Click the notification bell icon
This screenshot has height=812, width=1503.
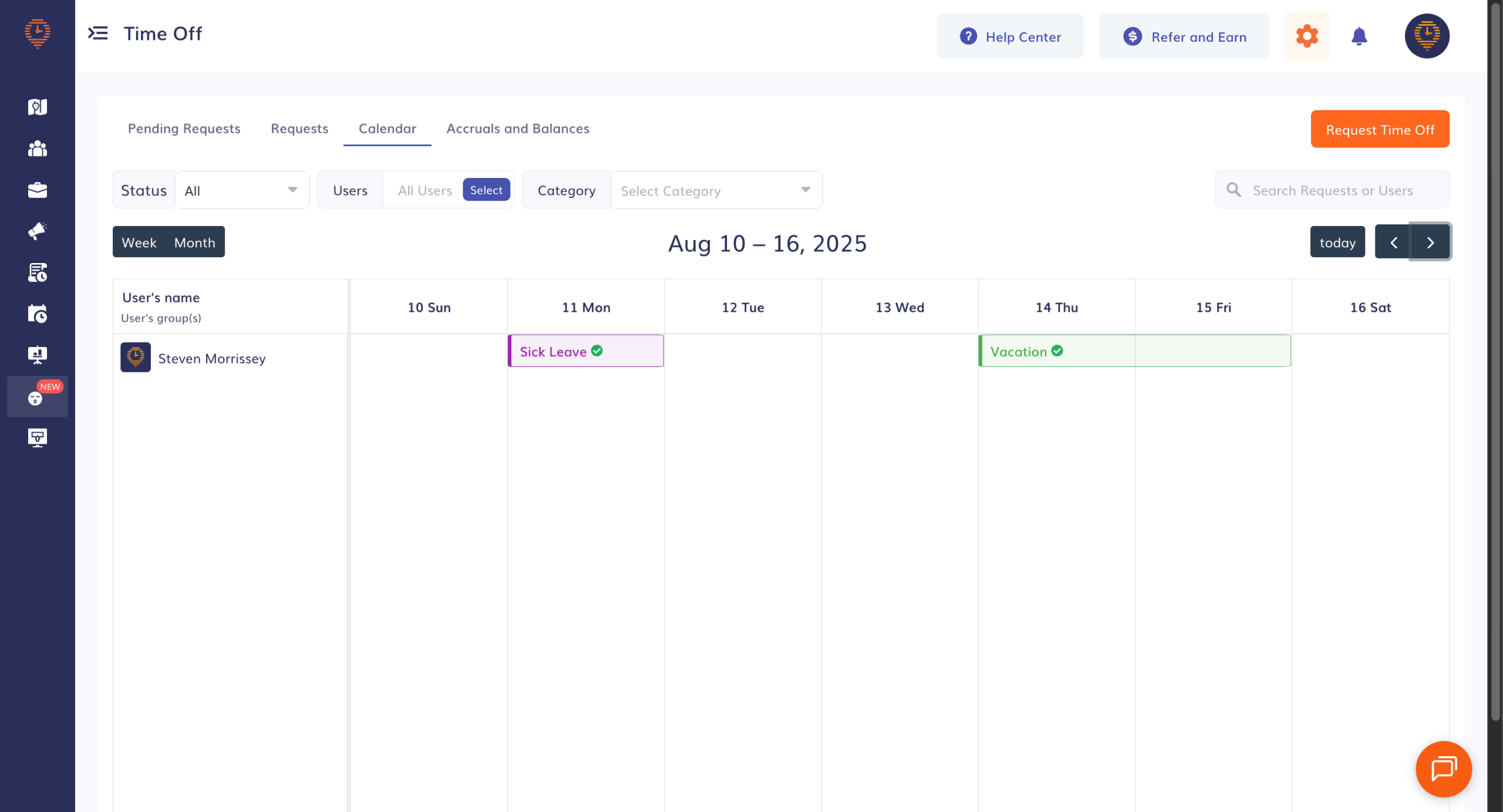click(x=1359, y=36)
